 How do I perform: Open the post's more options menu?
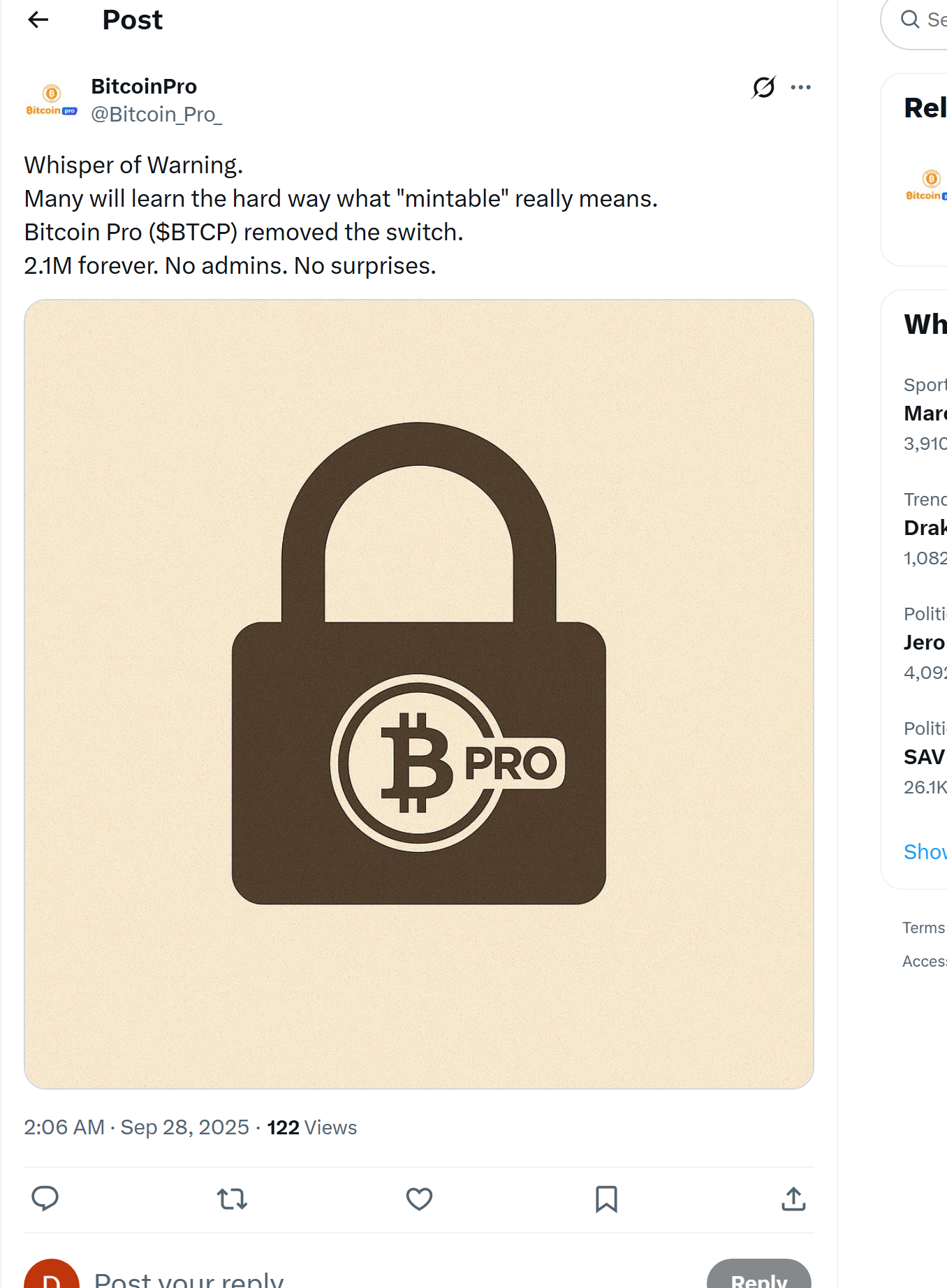pyautogui.click(x=801, y=87)
